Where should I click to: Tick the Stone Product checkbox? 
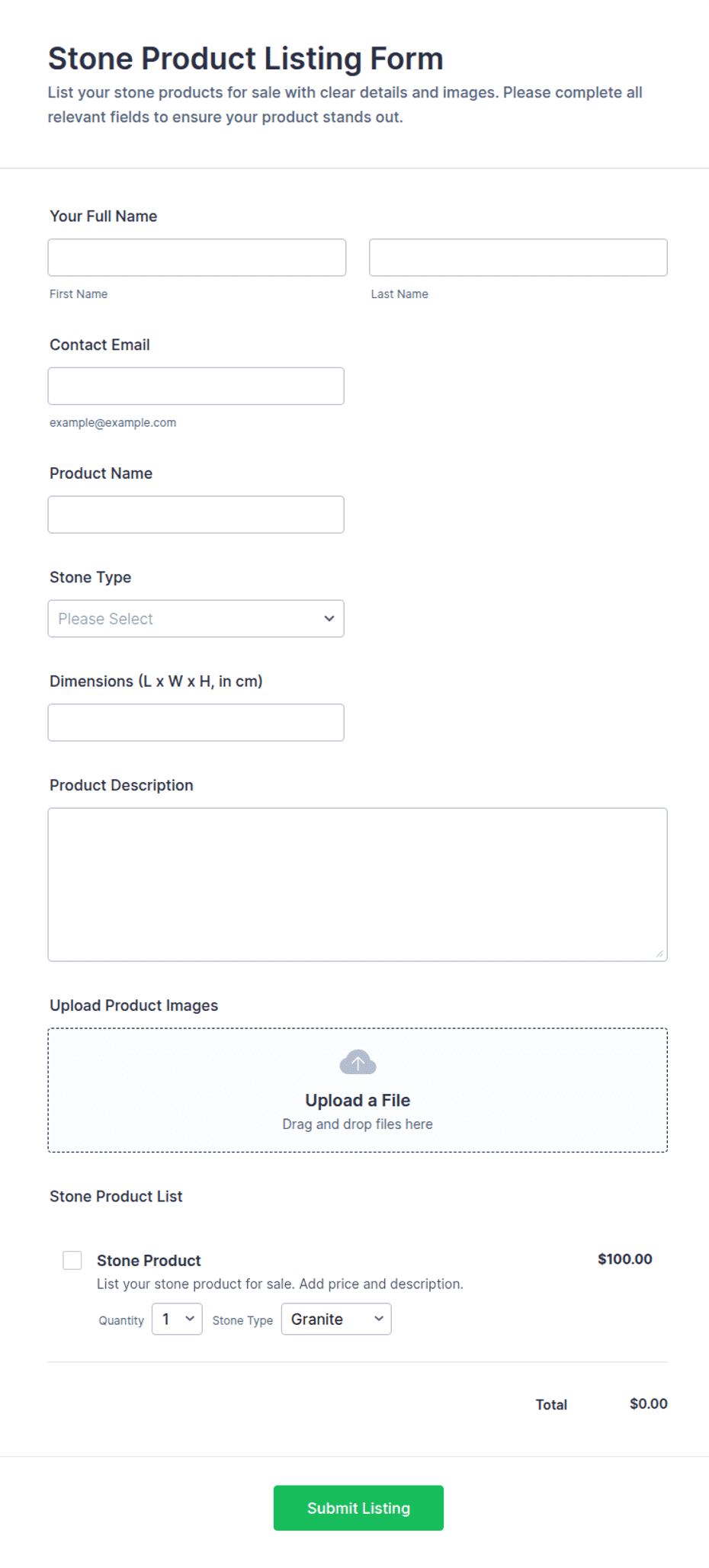pyautogui.click(x=72, y=1260)
